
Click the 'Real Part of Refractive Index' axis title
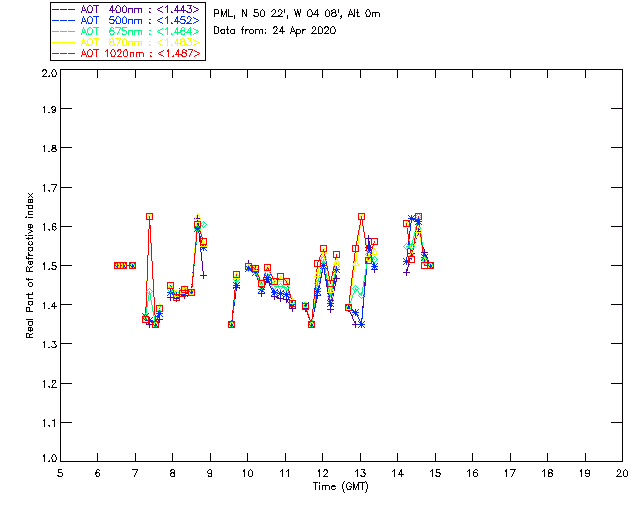[x=31, y=266]
